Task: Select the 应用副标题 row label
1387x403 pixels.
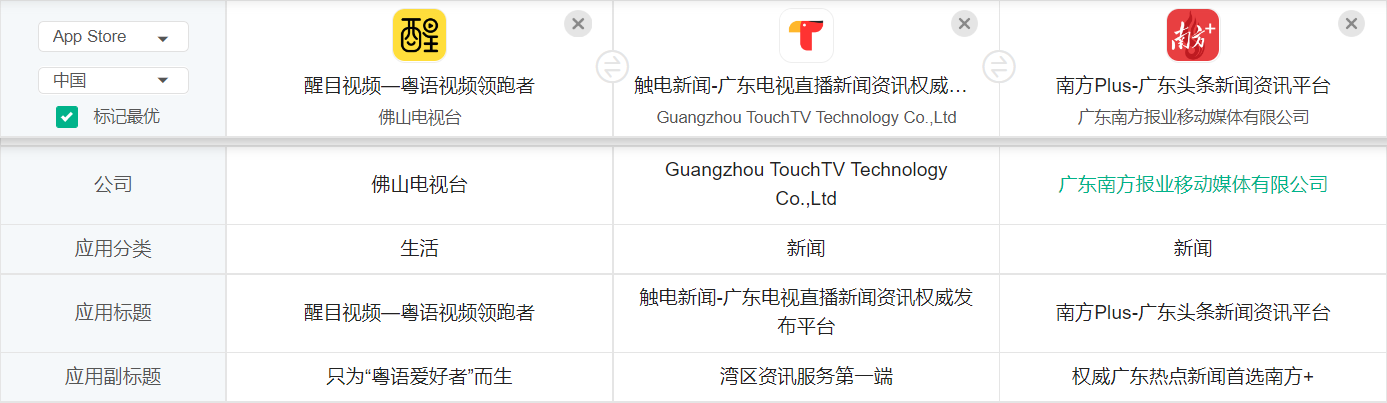Action: click(x=113, y=377)
